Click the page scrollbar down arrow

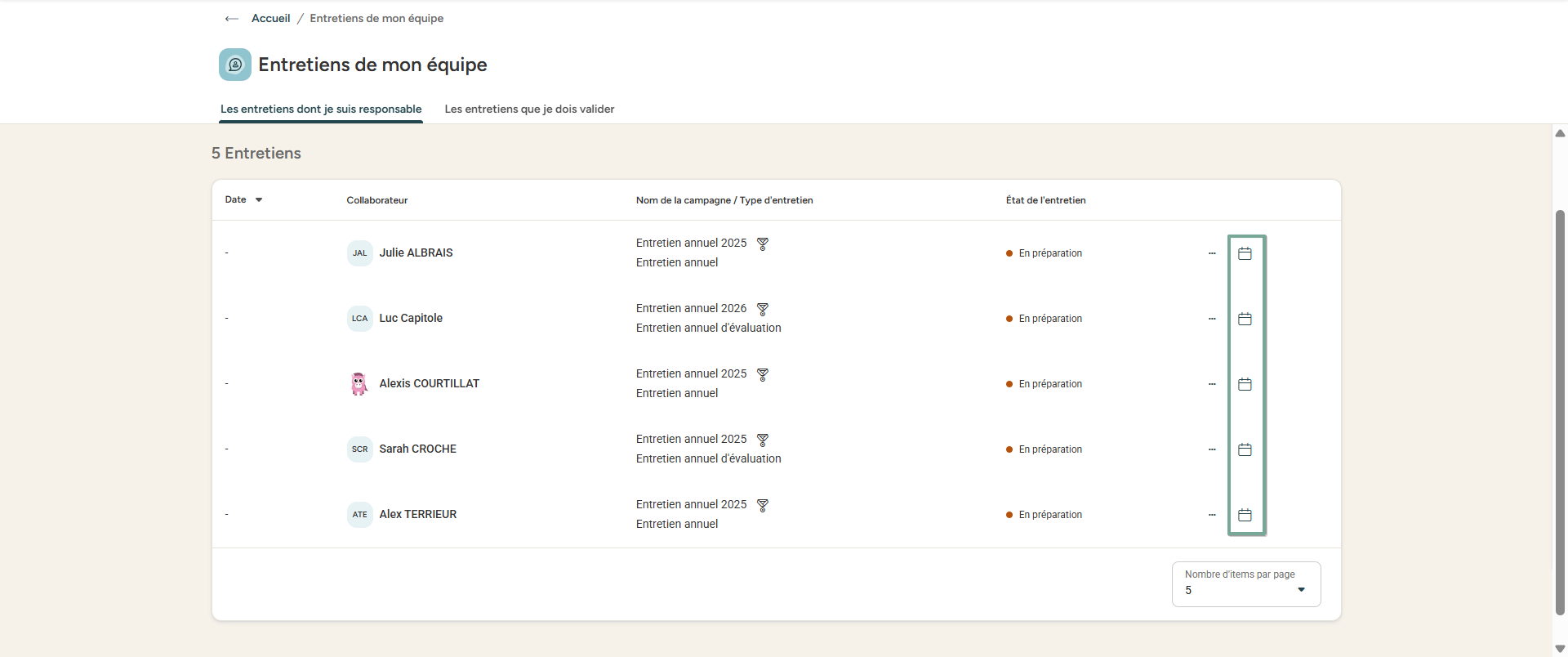point(1560,649)
